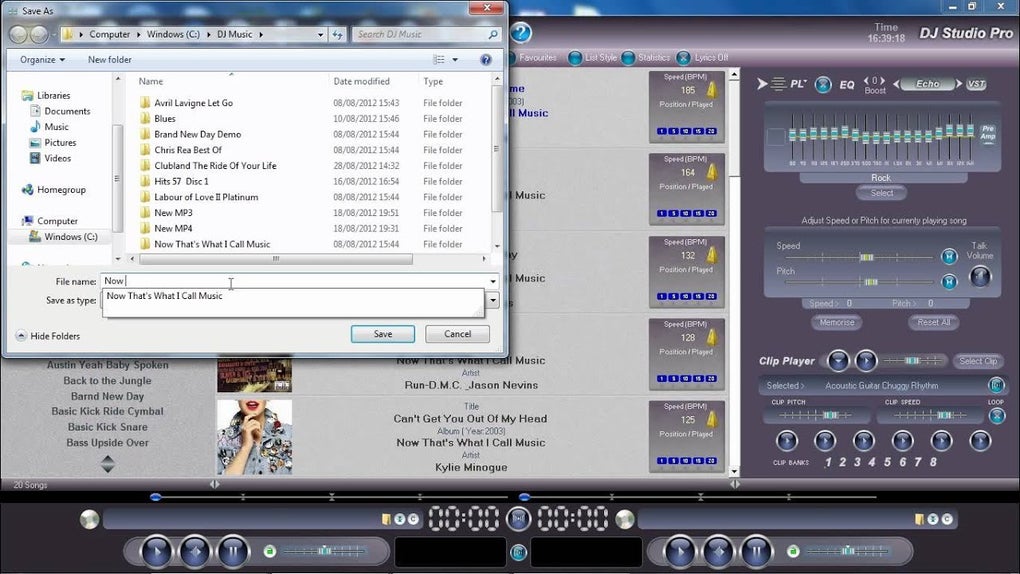Select clip bank 8
The image size is (1020, 574).
click(x=933, y=462)
